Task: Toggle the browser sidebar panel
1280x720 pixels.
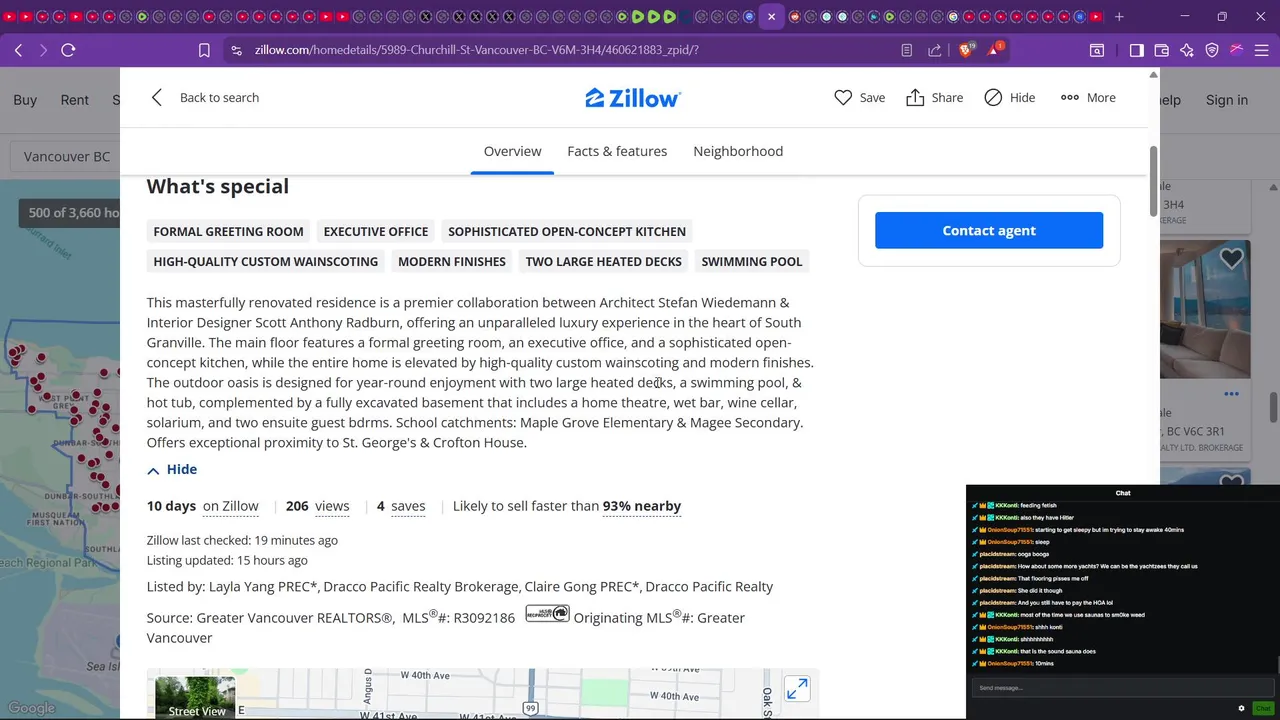Action: point(1137,50)
